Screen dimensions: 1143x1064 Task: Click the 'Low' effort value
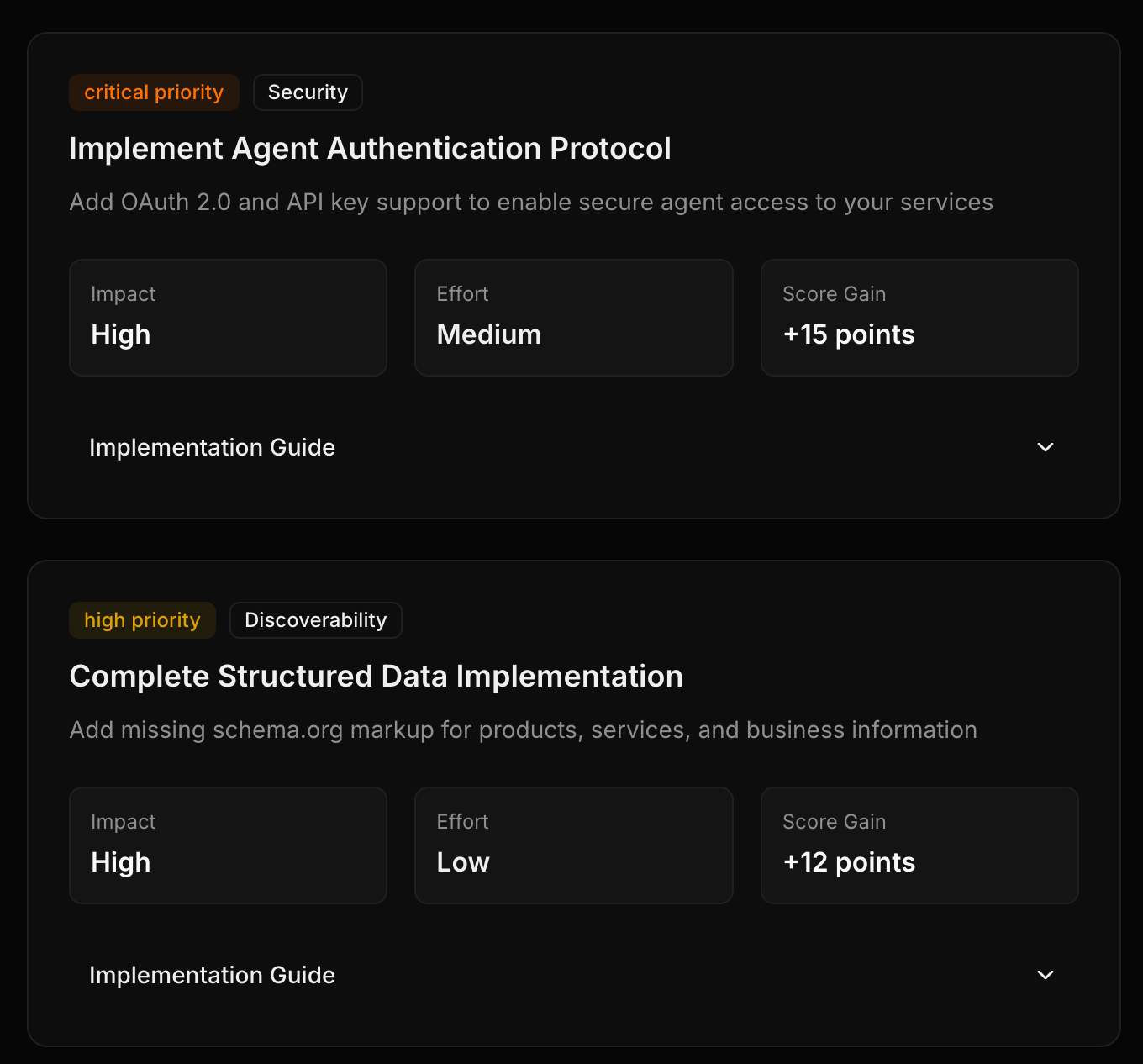(463, 862)
